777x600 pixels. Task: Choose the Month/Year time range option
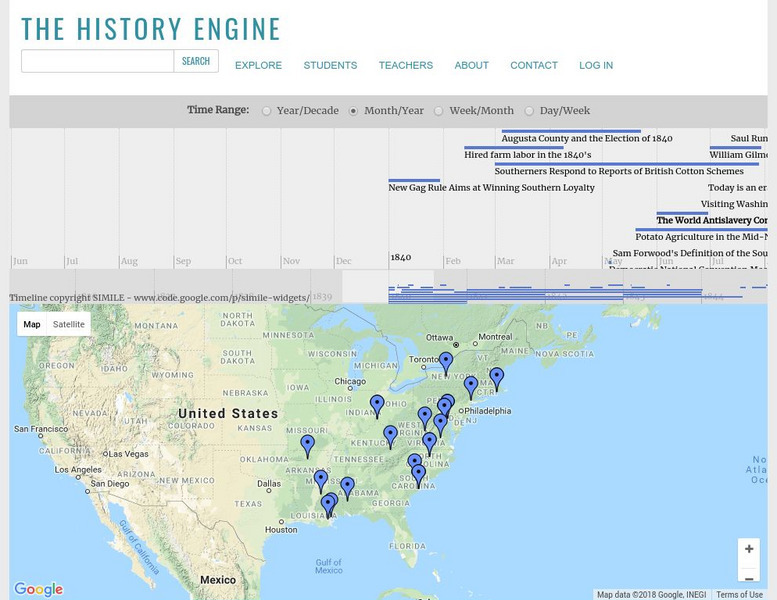coord(353,111)
